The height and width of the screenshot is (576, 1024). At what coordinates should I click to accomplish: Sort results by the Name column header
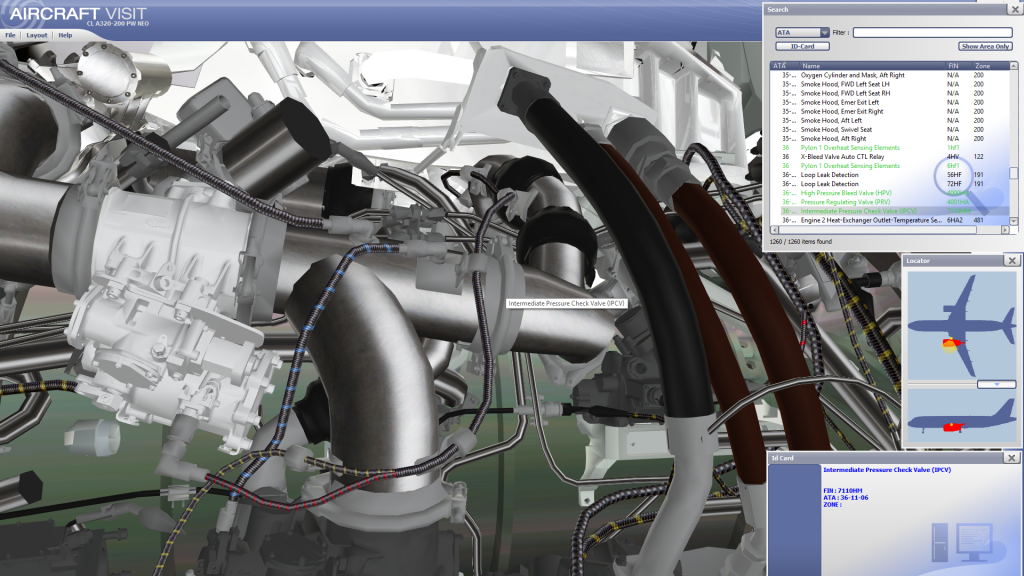tap(872, 66)
